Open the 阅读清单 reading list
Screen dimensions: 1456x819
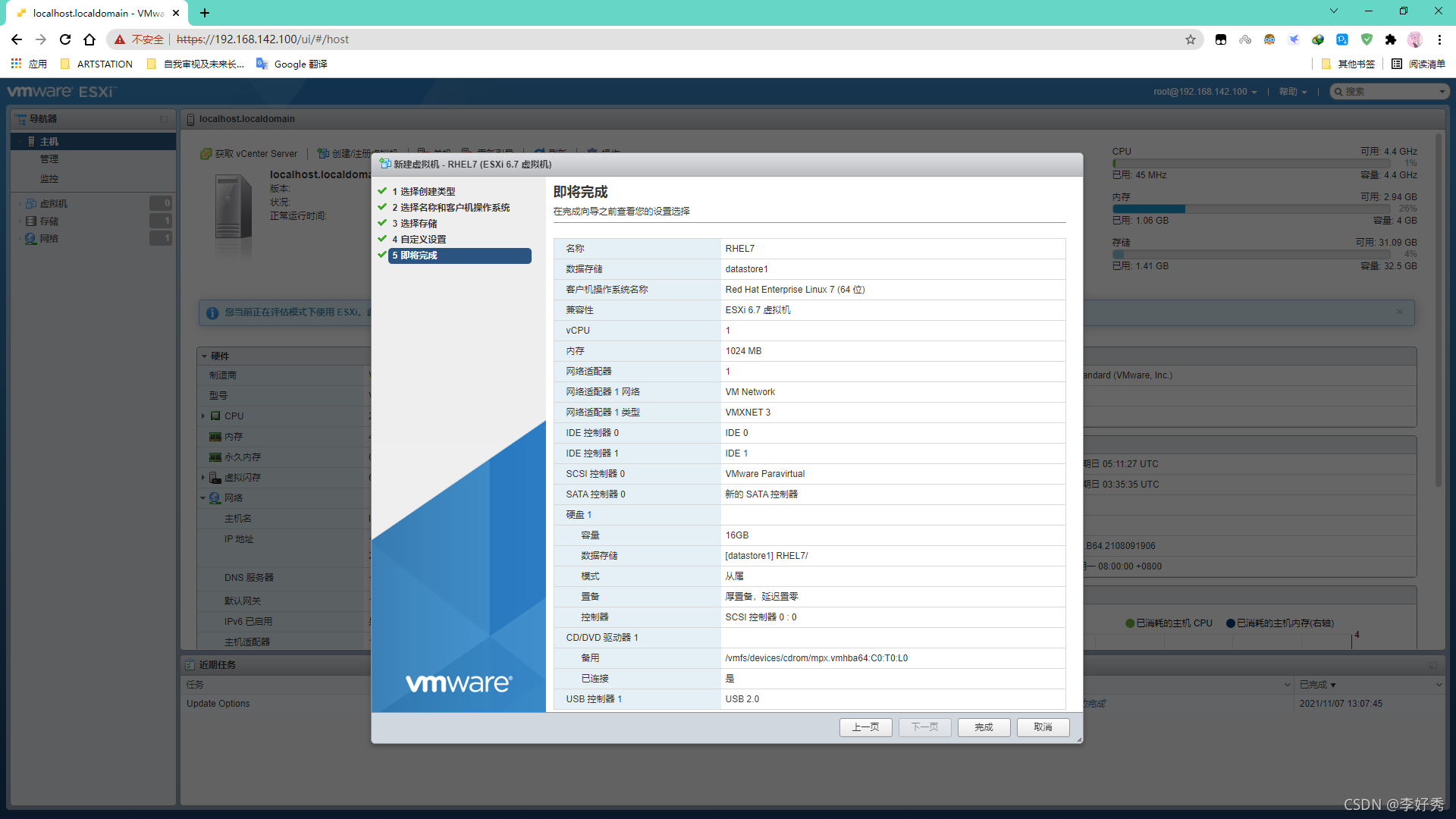click(1418, 64)
